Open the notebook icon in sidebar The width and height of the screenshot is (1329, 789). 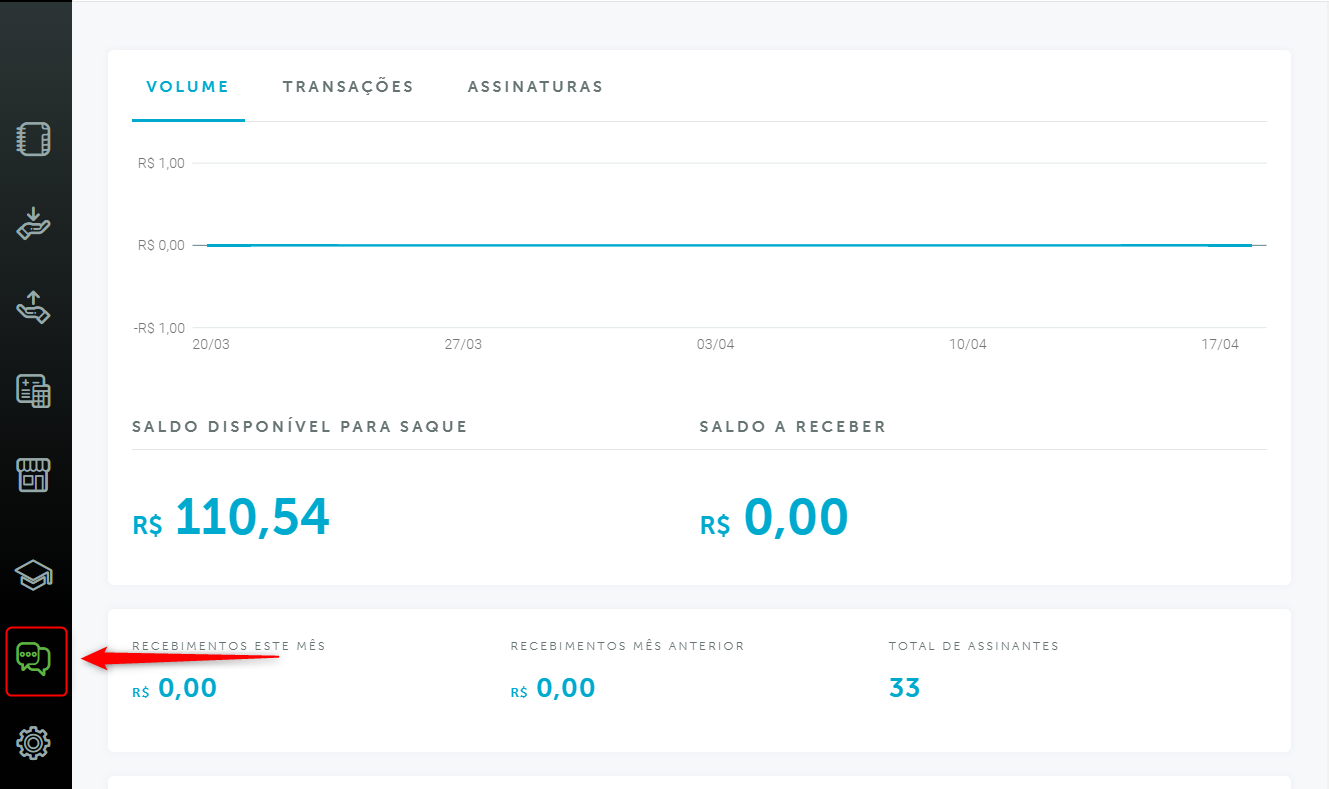pyautogui.click(x=34, y=139)
